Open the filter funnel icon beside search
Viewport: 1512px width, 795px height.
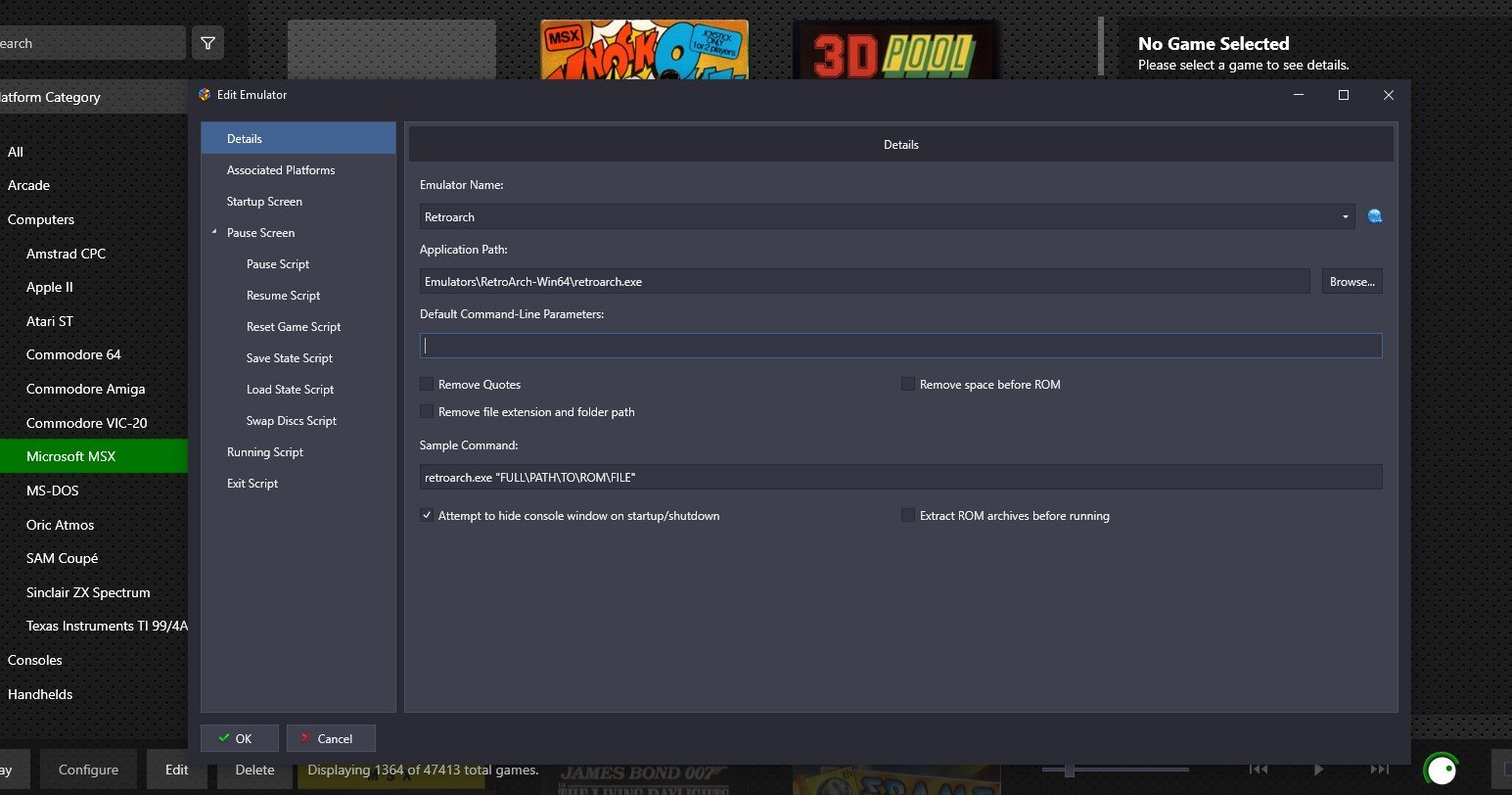pos(207,43)
